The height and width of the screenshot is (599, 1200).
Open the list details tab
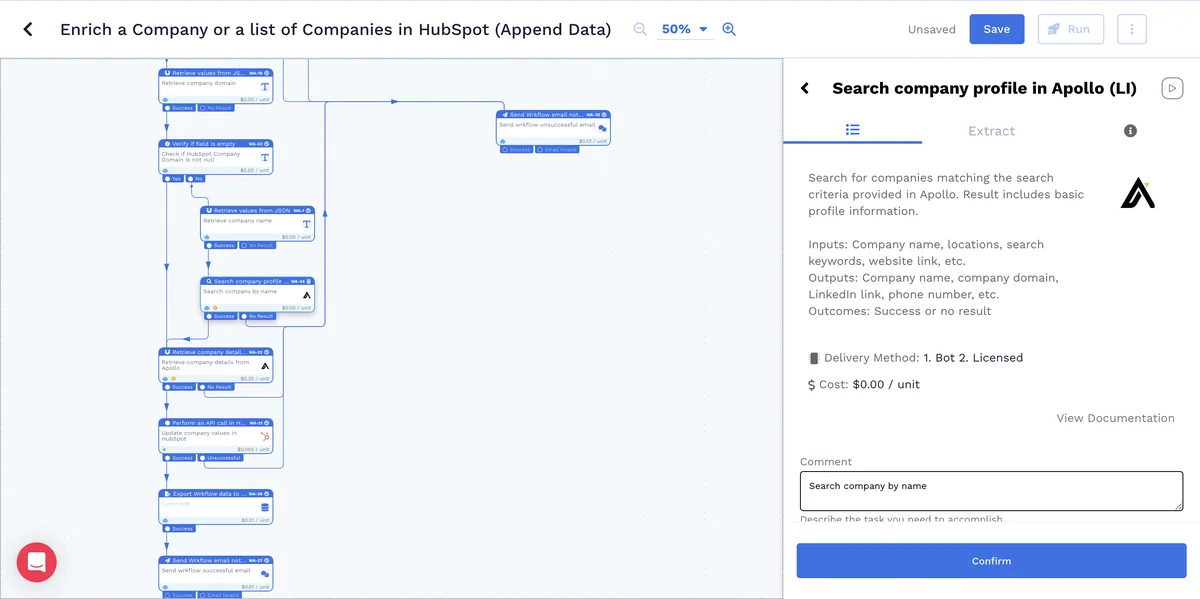click(x=853, y=130)
